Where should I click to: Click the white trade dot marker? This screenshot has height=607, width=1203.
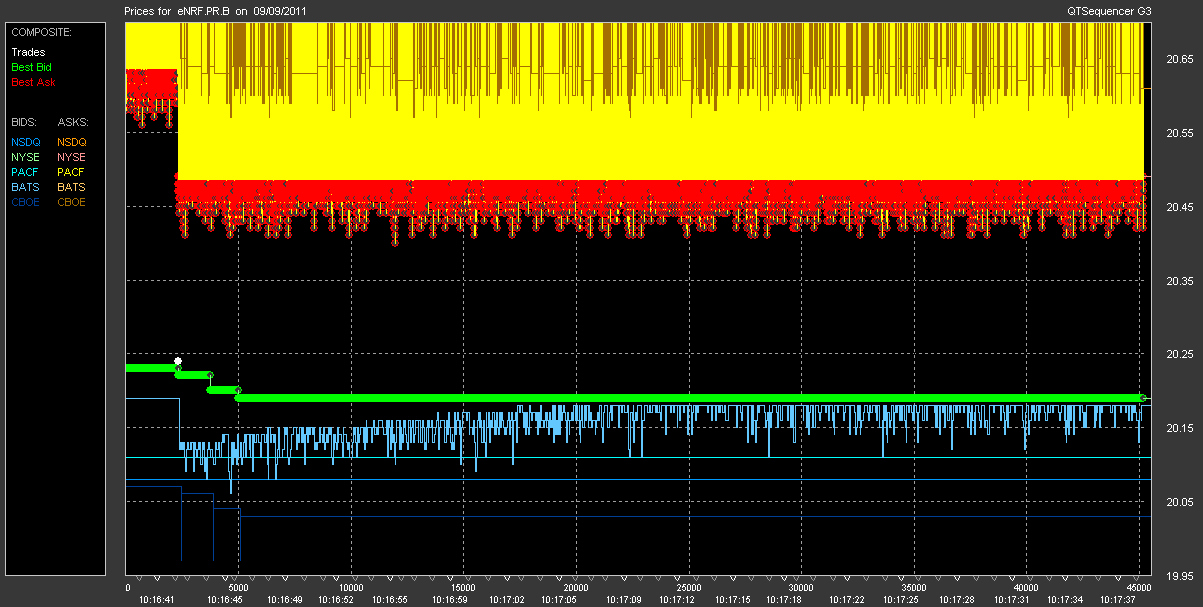coord(178,361)
